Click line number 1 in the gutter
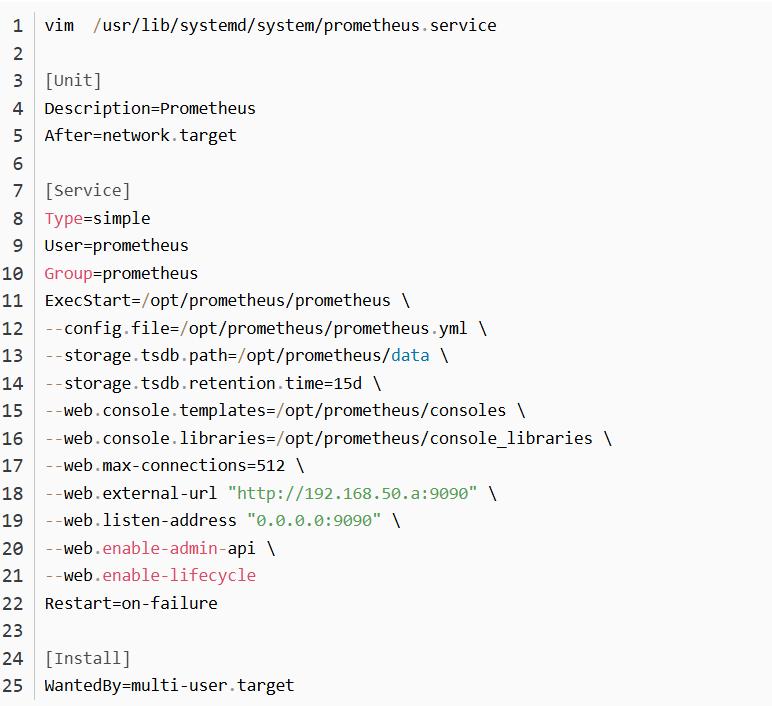Image resolution: width=772 pixels, height=706 pixels. tap(18, 26)
